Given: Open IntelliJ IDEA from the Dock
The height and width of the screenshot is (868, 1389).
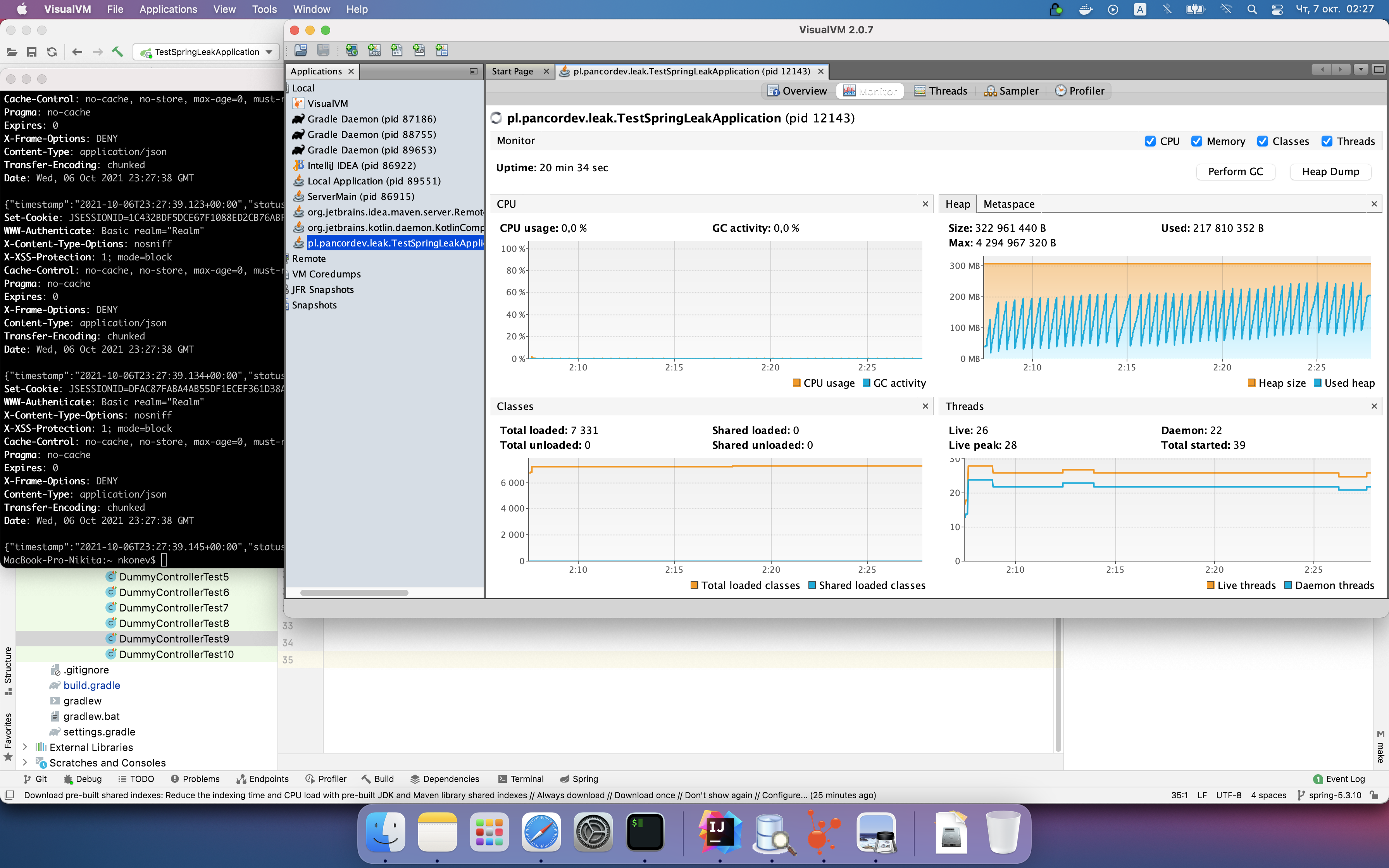Looking at the screenshot, I should 720,832.
